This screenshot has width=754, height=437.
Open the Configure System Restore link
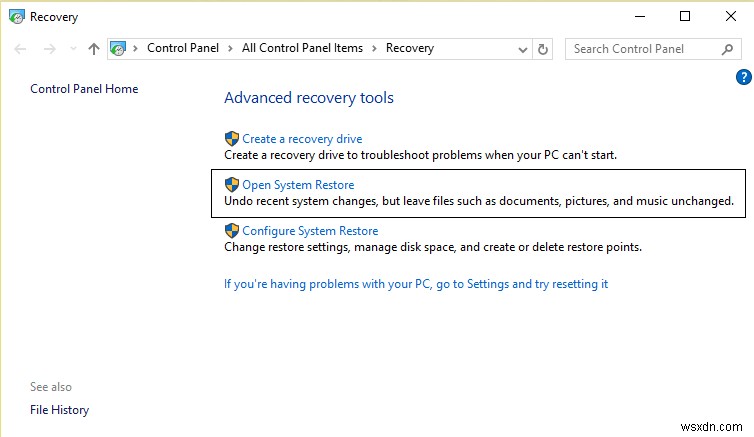pos(310,231)
